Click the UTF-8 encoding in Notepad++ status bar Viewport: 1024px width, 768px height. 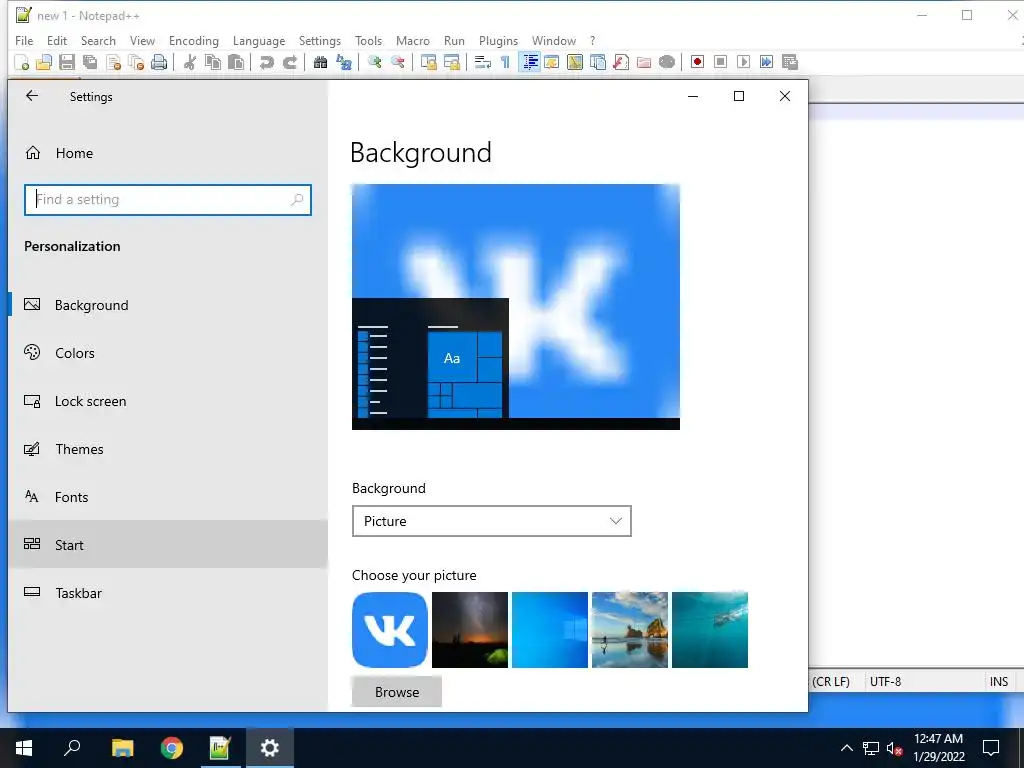click(886, 681)
